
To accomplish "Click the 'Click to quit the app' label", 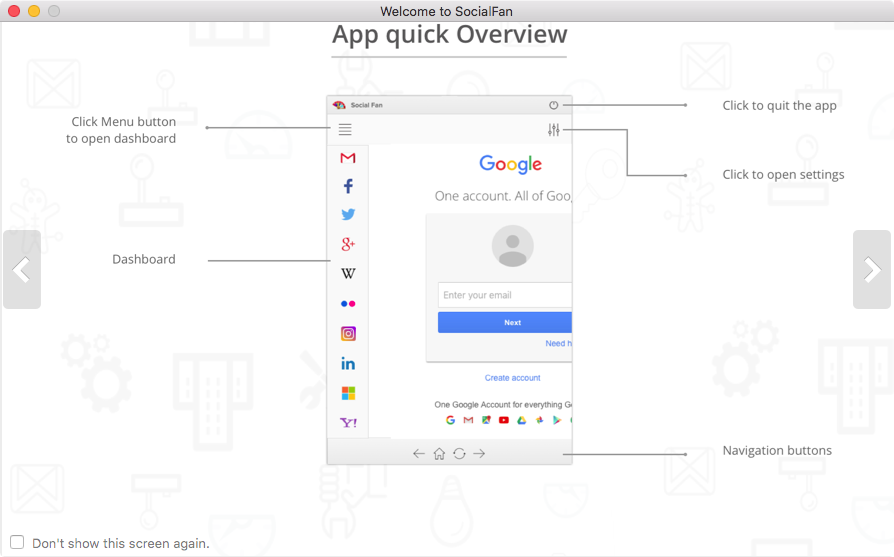I will click(x=779, y=105).
